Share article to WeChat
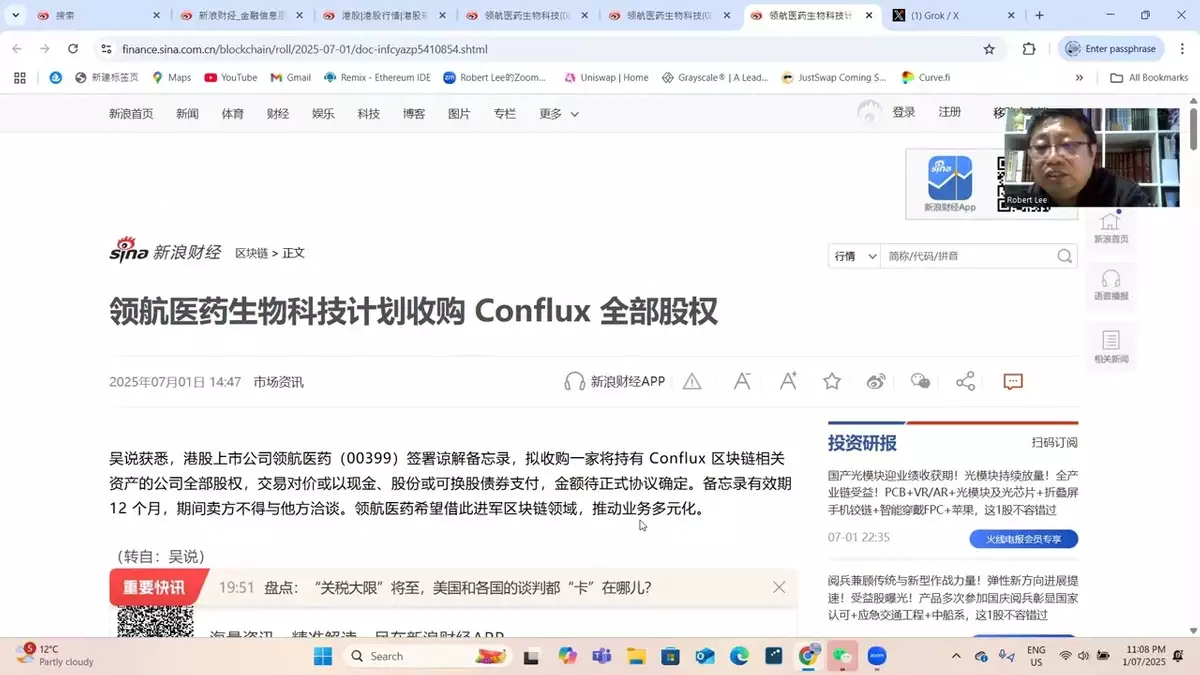Image resolution: width=1200 pixels, height=675 pixels. [x=921, y=381]
